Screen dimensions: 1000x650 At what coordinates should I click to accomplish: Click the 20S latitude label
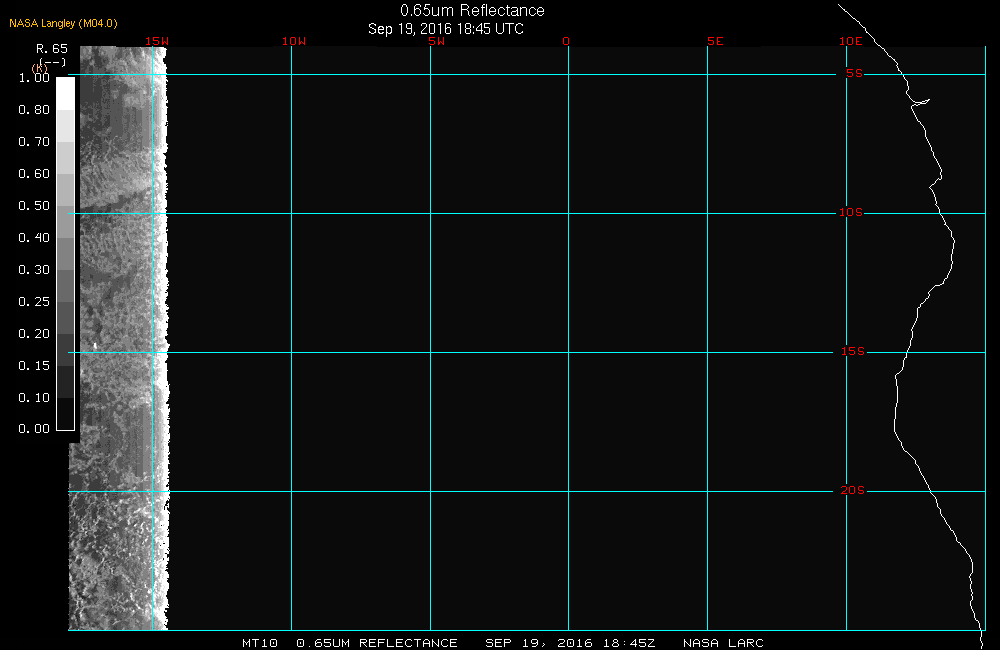(x=853, y=491)
